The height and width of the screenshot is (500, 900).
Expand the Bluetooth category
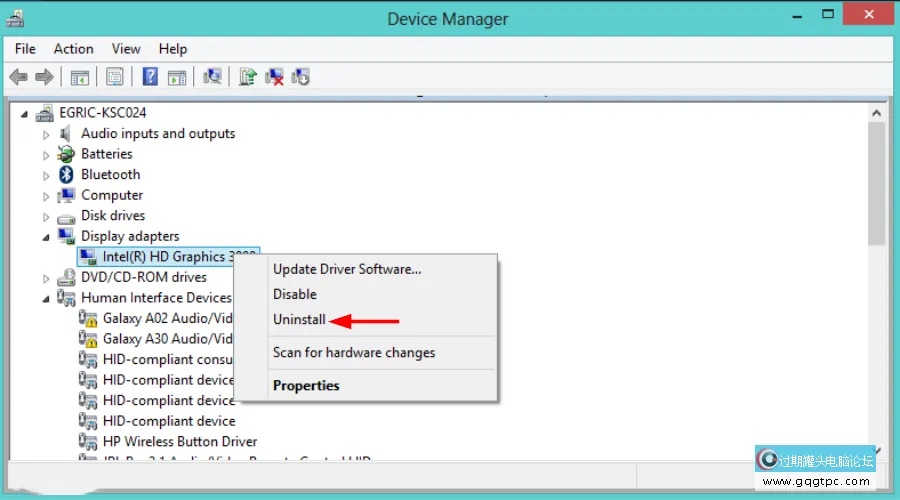click(46, 175)
